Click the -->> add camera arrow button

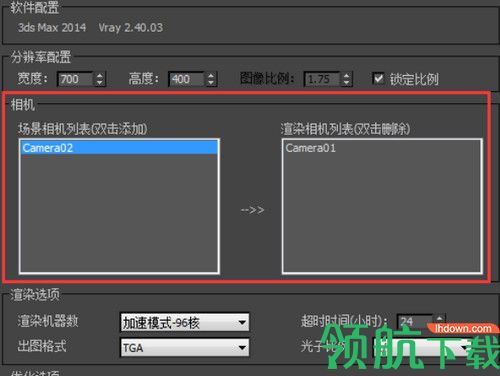pyautogui.click(x=252, y=210)
